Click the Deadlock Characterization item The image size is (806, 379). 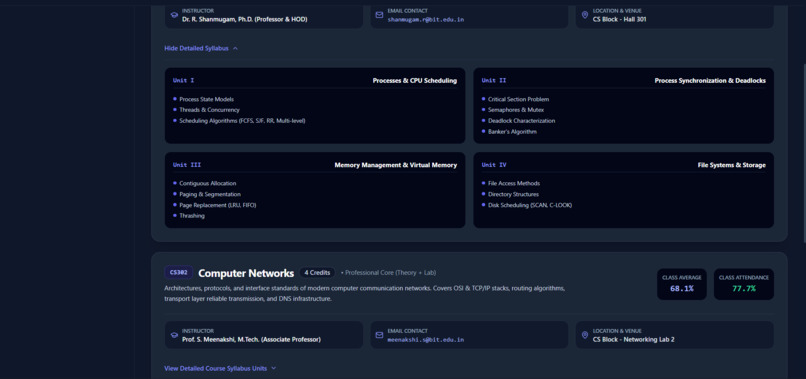[522, 121]
